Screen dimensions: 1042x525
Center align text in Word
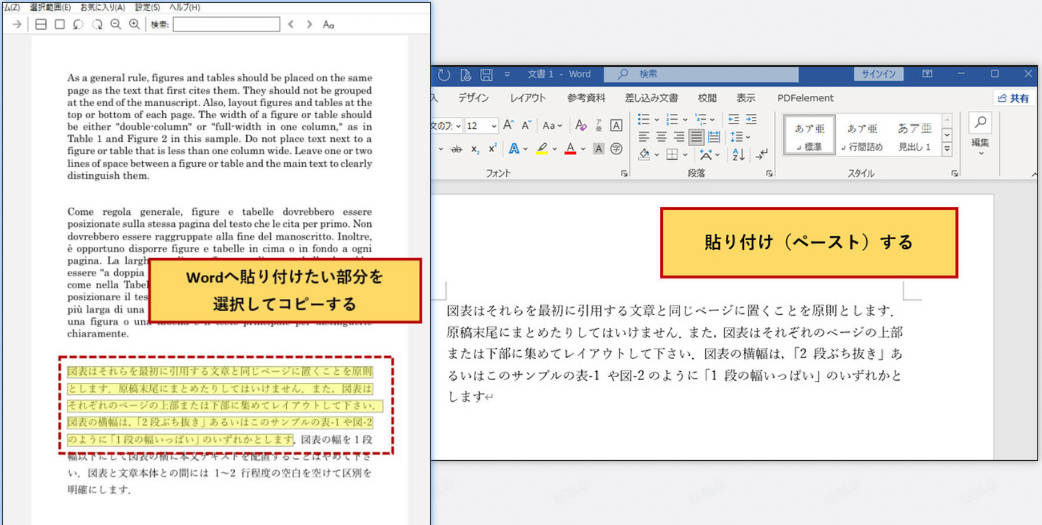coord(661,137)
